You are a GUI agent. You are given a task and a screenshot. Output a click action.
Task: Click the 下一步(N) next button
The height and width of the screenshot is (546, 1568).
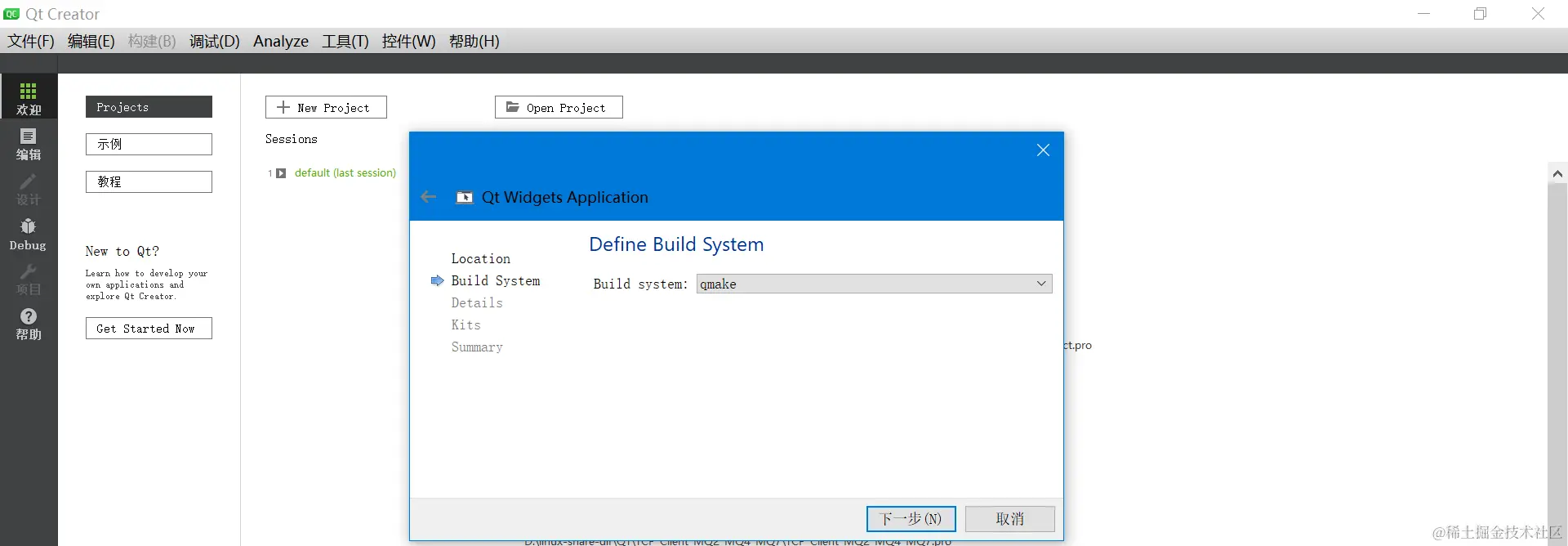tap(911, 519)
